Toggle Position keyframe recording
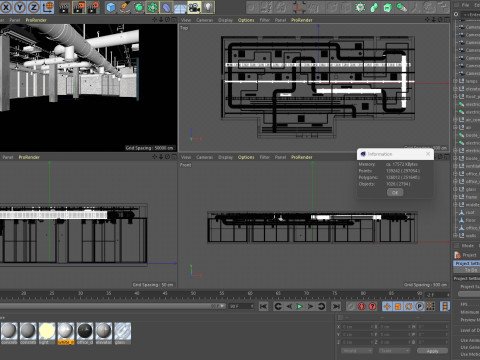 point(387,306)
